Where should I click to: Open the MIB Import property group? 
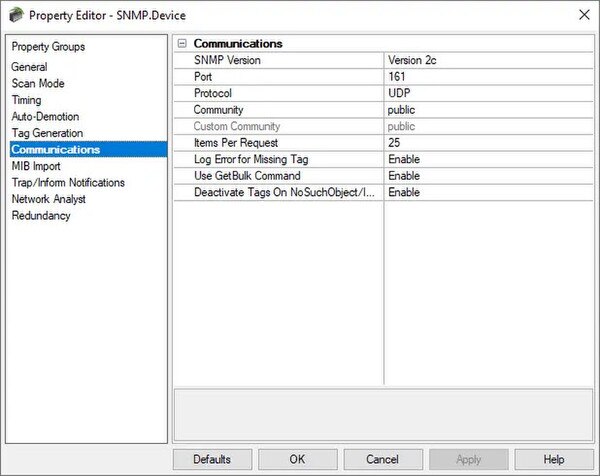tap(36, 166)
